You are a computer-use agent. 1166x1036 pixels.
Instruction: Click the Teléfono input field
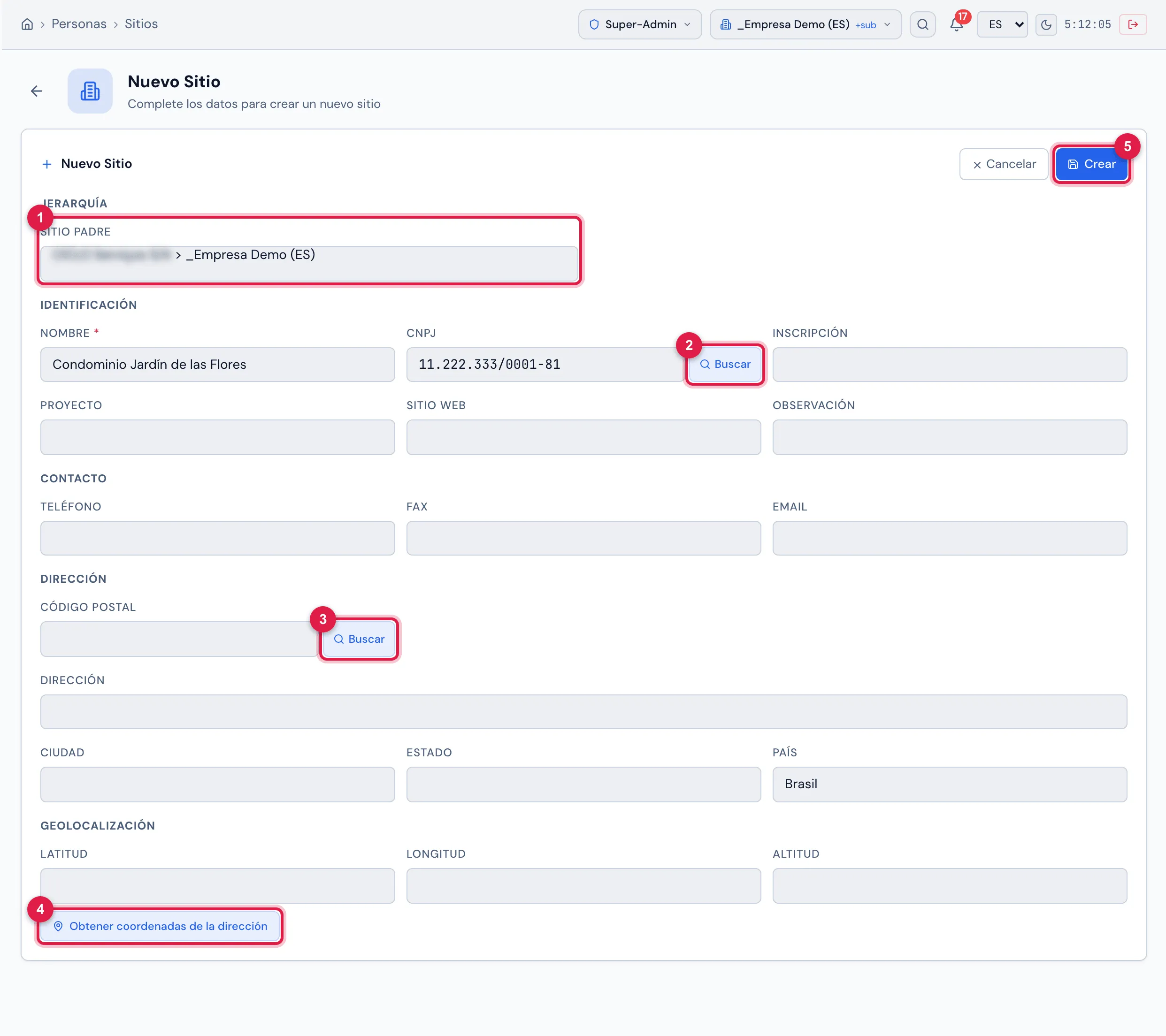pos(217,538)
